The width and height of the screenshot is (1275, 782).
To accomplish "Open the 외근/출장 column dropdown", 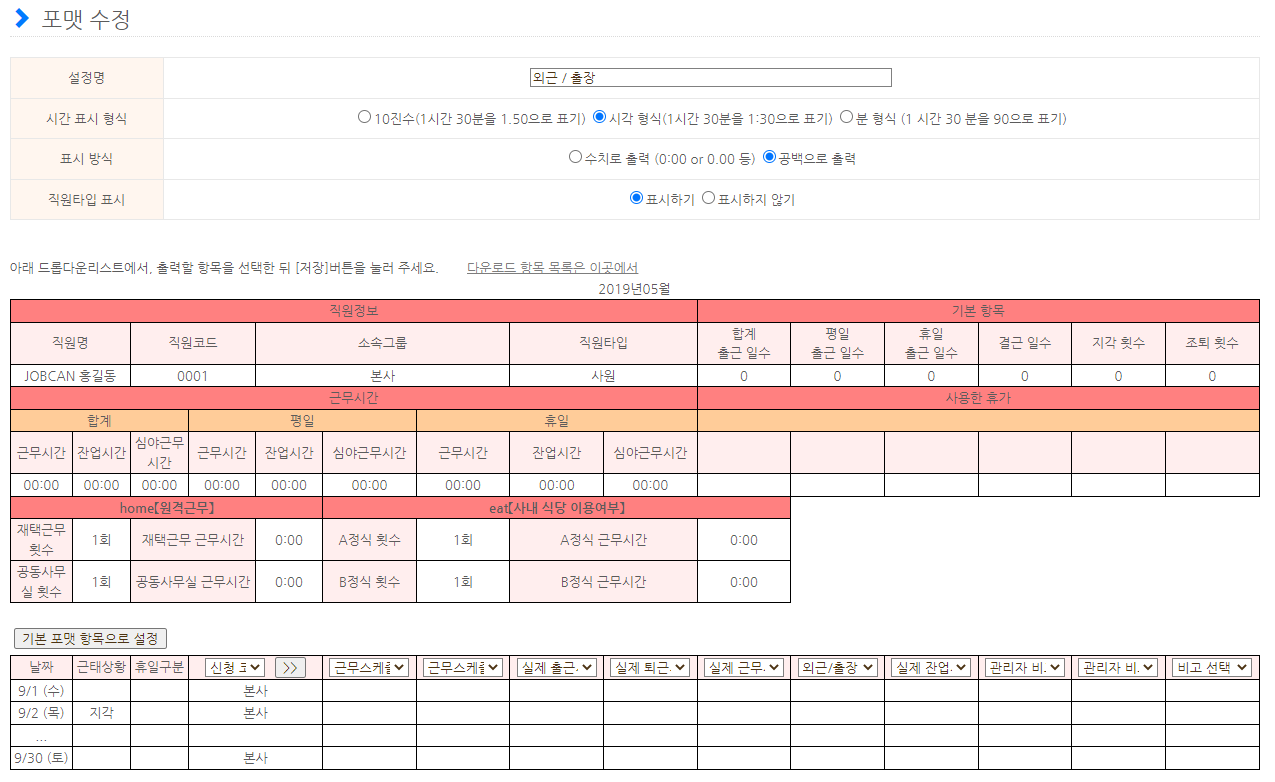I will [837, 668].
